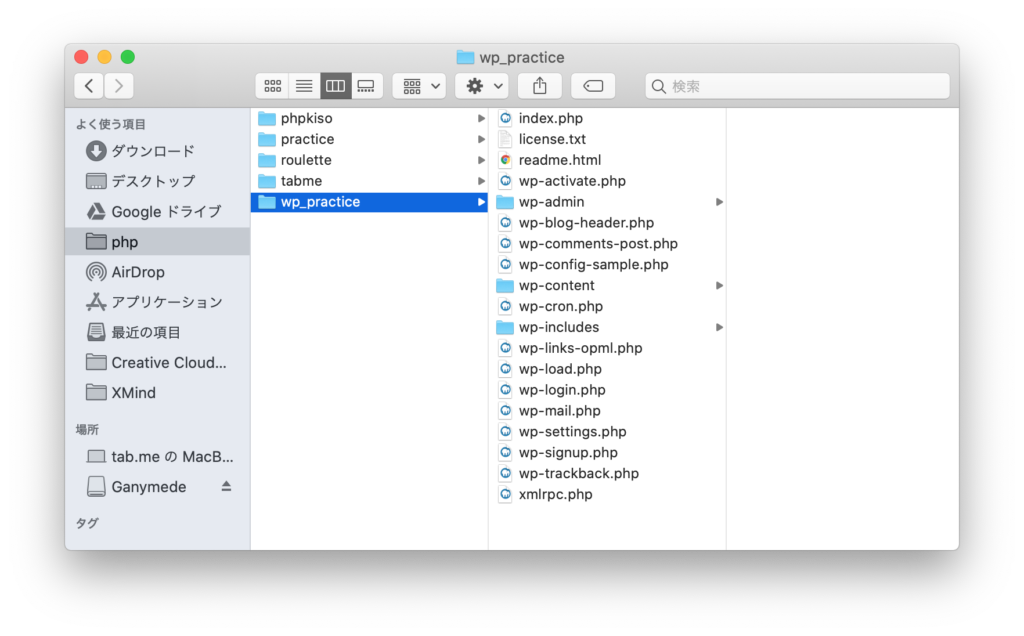Select the wp-login.php file
The image size is (1024, 636).
[x=561, y=390]
